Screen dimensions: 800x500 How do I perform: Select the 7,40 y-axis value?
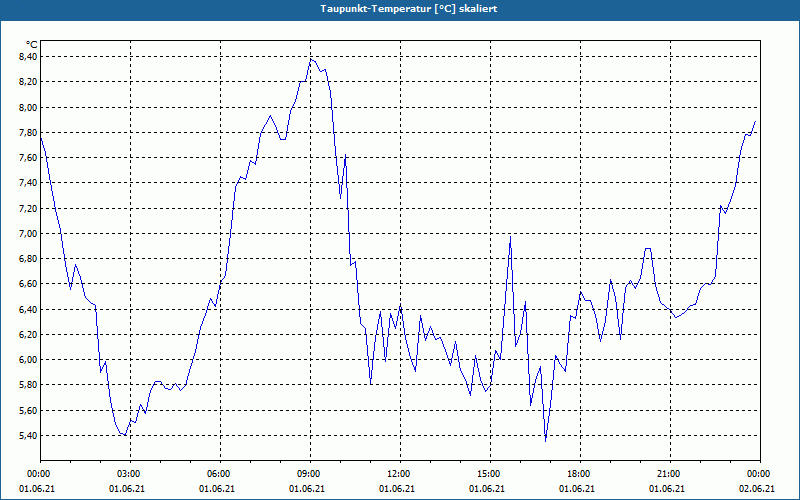pyautogui.click(x=27, y=183)
